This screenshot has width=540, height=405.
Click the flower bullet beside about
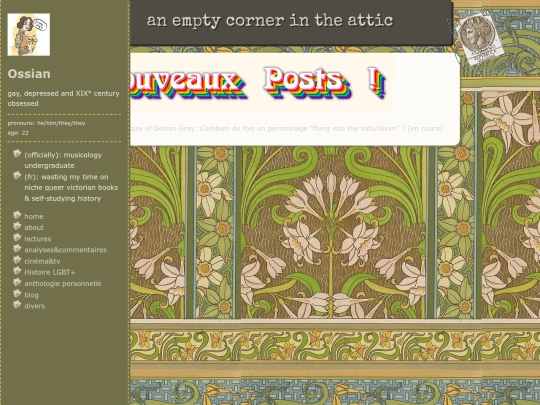pos(17,226)
